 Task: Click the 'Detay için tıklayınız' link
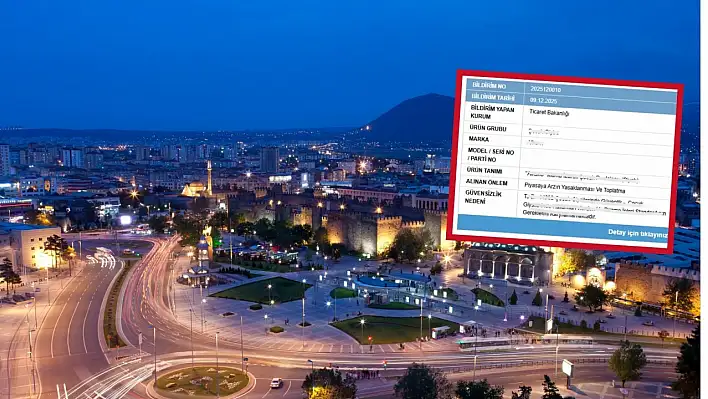coord(637,233)
